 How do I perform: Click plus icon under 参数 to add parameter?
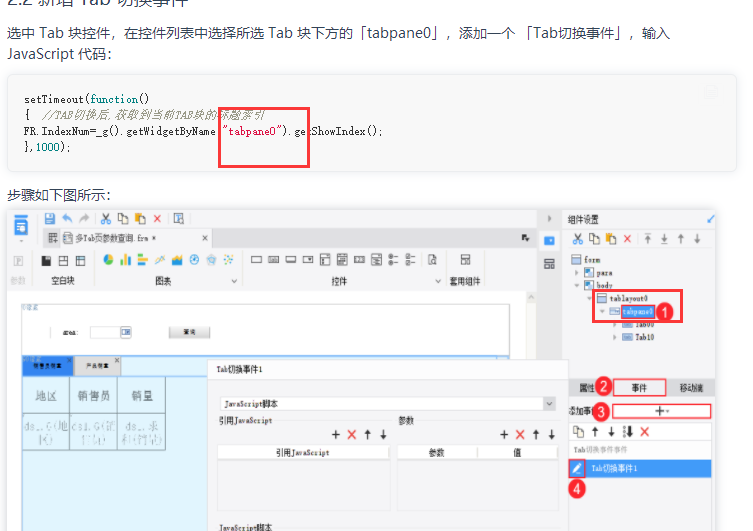coord(504,434)
